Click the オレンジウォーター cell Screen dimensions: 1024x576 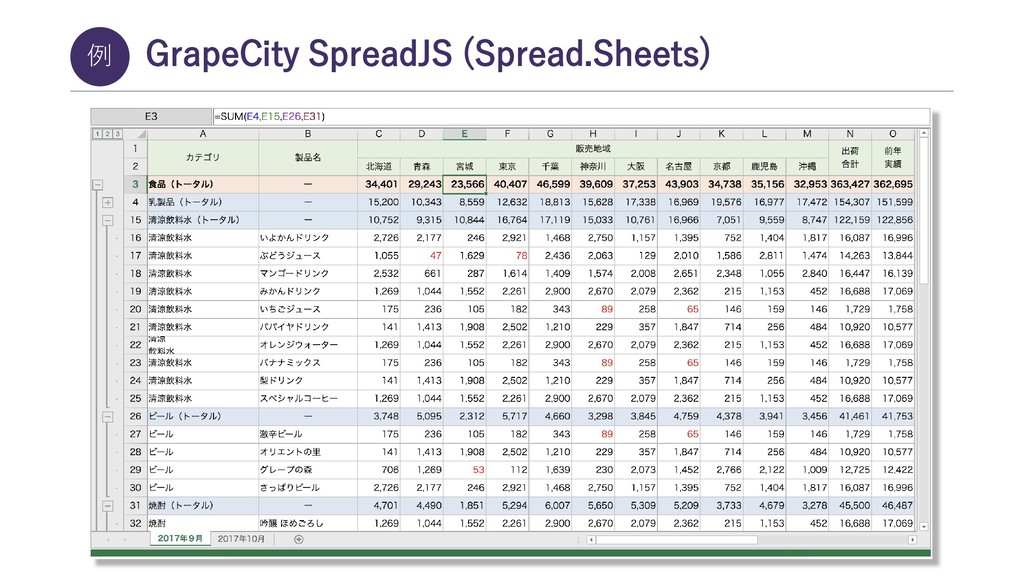[x=308, y=345]
